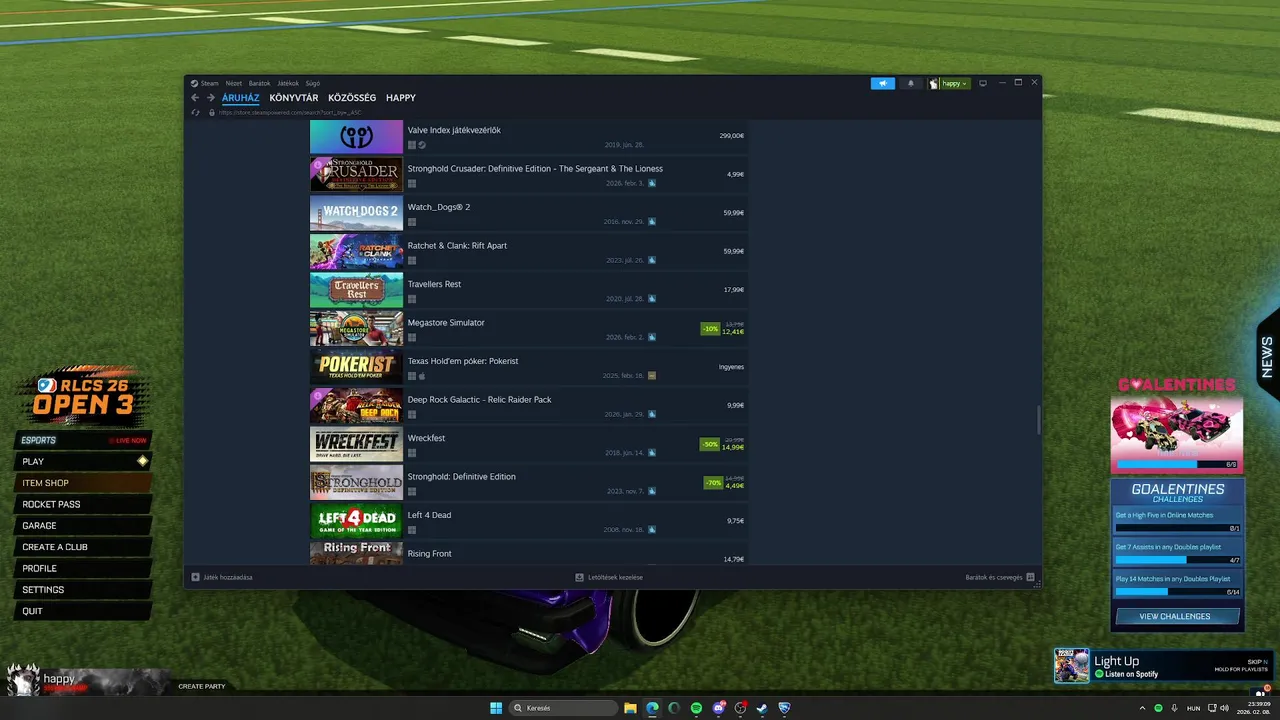
Task: Open Spotify from the taskbar
Action: click(x=697, y=708)
